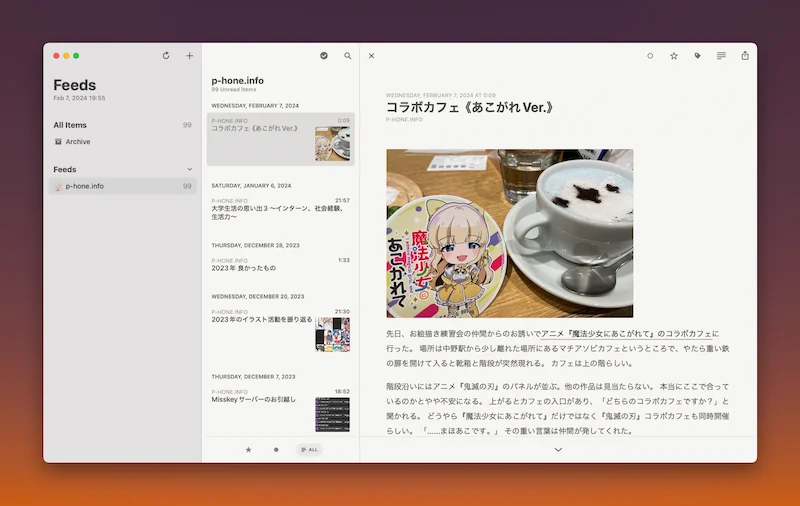Star the current article in the toolbar
Image resolution: width=800 pixels, height=506 pixels.
tap(673, 56)
